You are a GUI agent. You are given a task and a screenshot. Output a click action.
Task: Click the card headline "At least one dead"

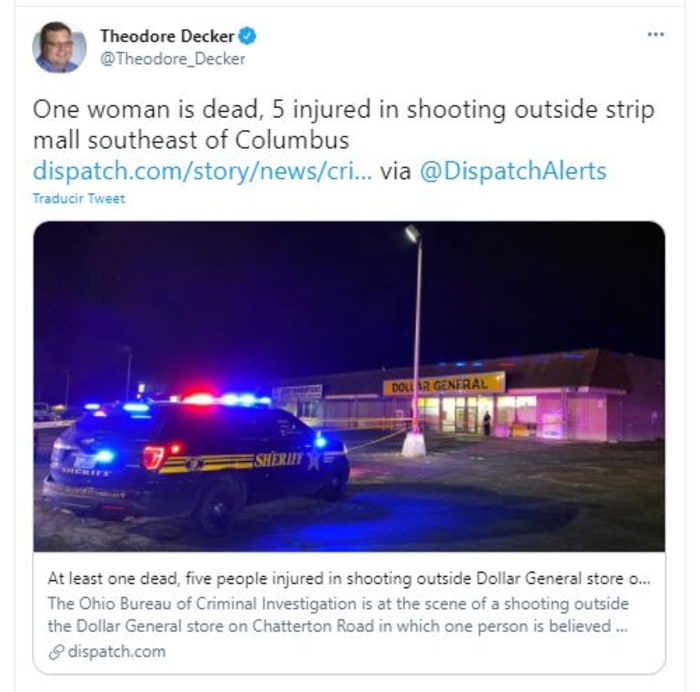click(349, 579)
